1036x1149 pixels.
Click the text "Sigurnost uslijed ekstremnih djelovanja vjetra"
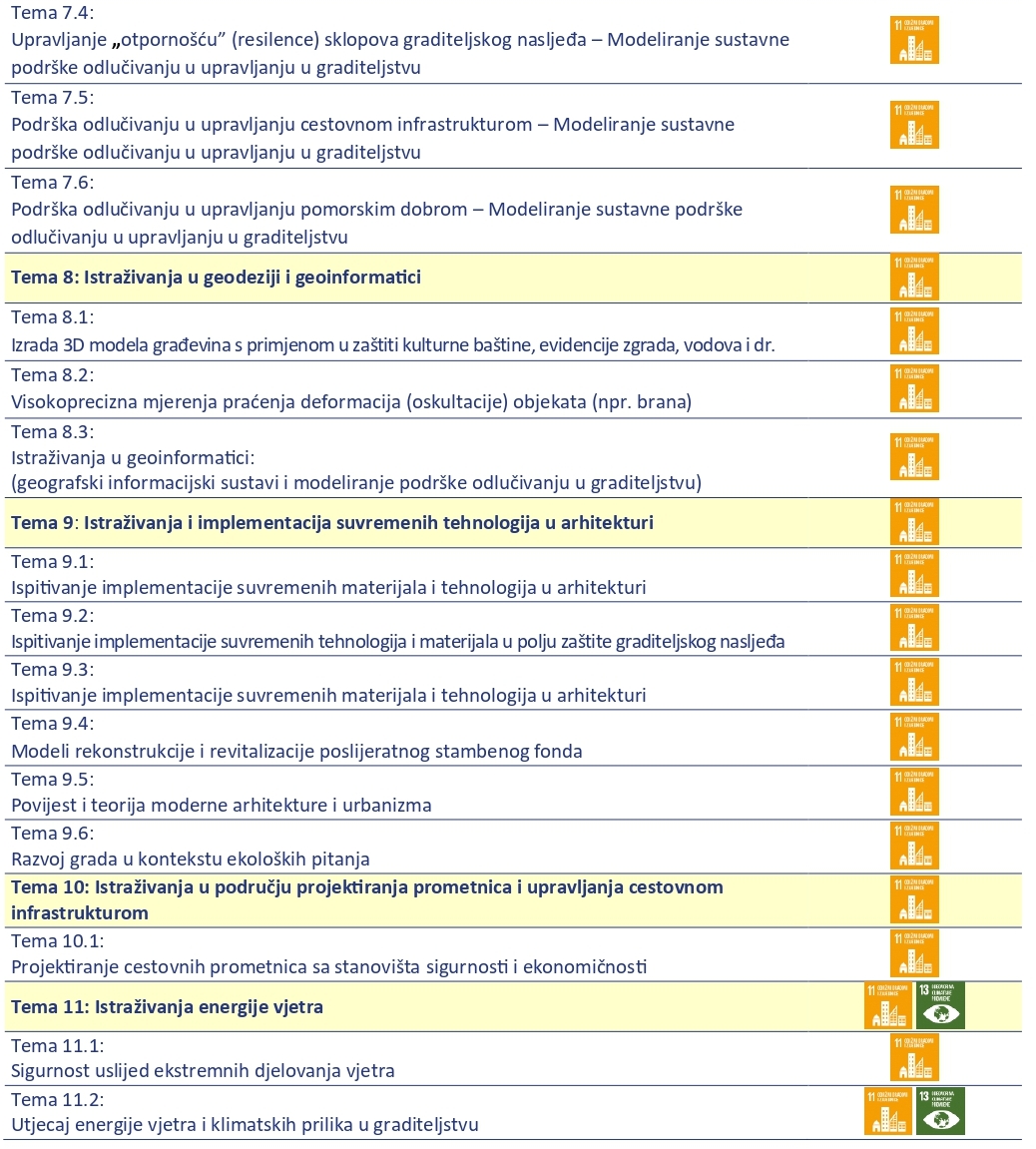click(204, 1071)
